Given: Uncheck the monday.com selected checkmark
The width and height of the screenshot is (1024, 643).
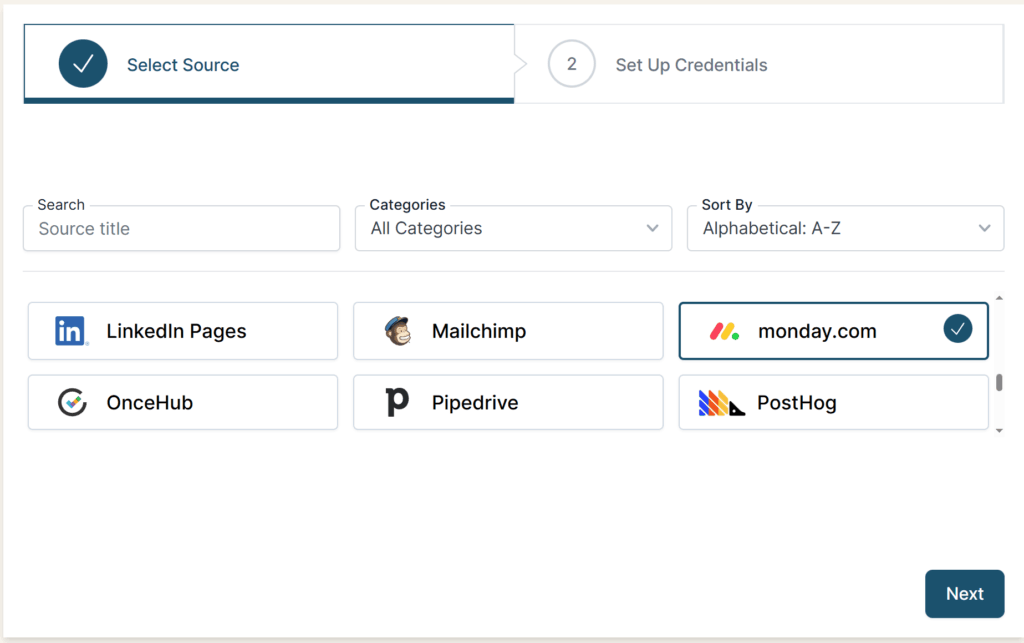Looking at the screenshot, I should [x=957, y=328].
